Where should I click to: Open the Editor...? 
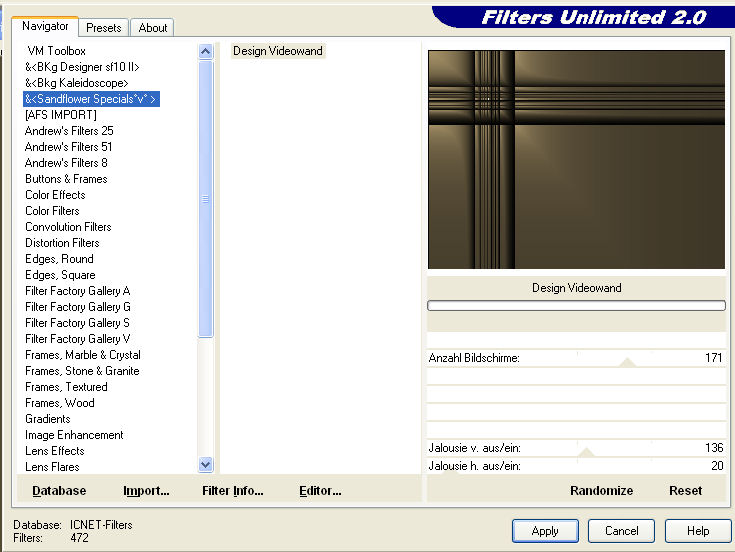pos(320,491)
